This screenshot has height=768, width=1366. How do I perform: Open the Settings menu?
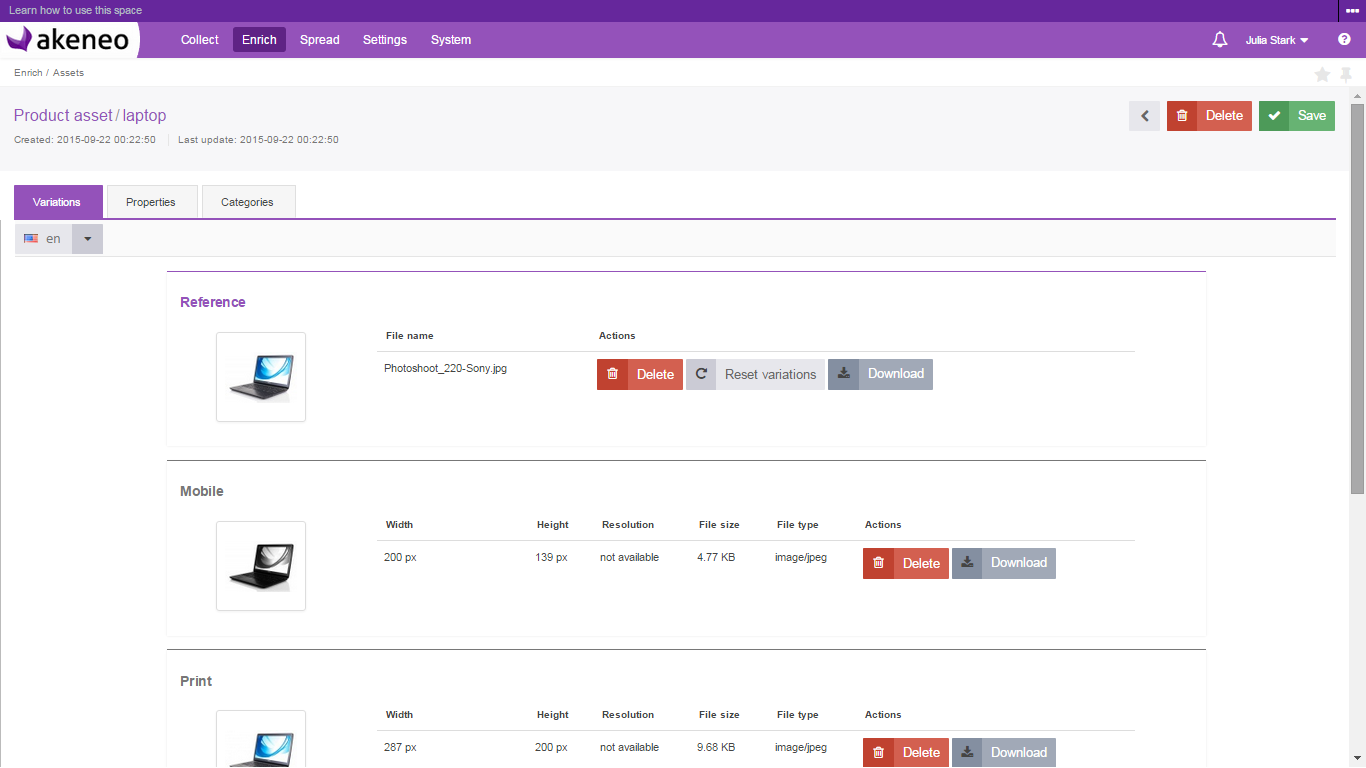[x=385, y=40]
